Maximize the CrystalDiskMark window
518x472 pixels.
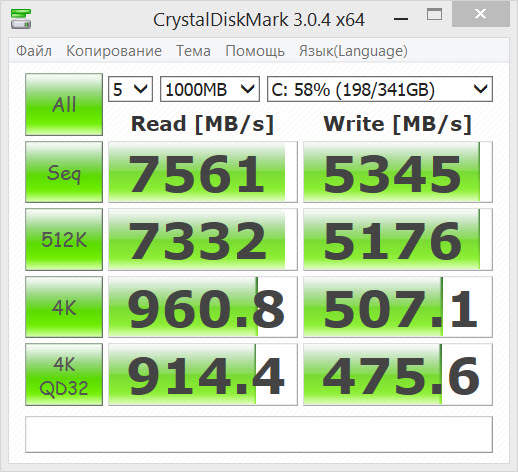[x=434, y=15]
